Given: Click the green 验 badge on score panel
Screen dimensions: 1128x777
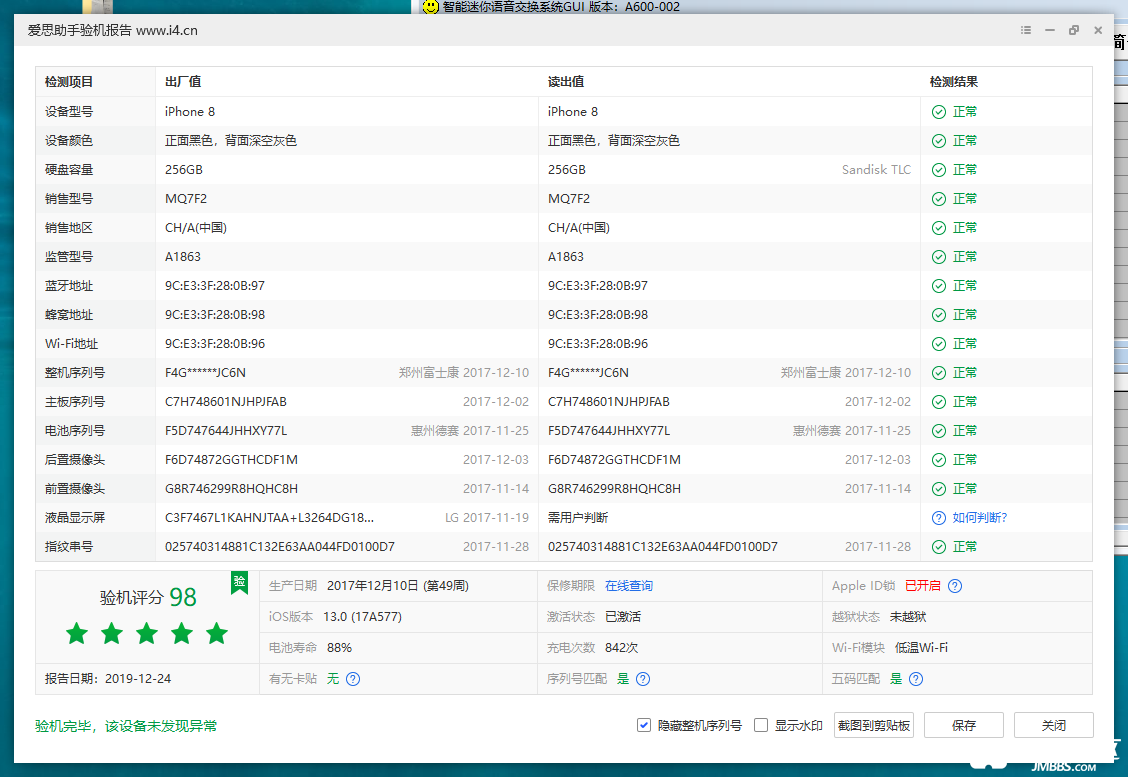Looking at the screenshot, I should pos(240,582).
